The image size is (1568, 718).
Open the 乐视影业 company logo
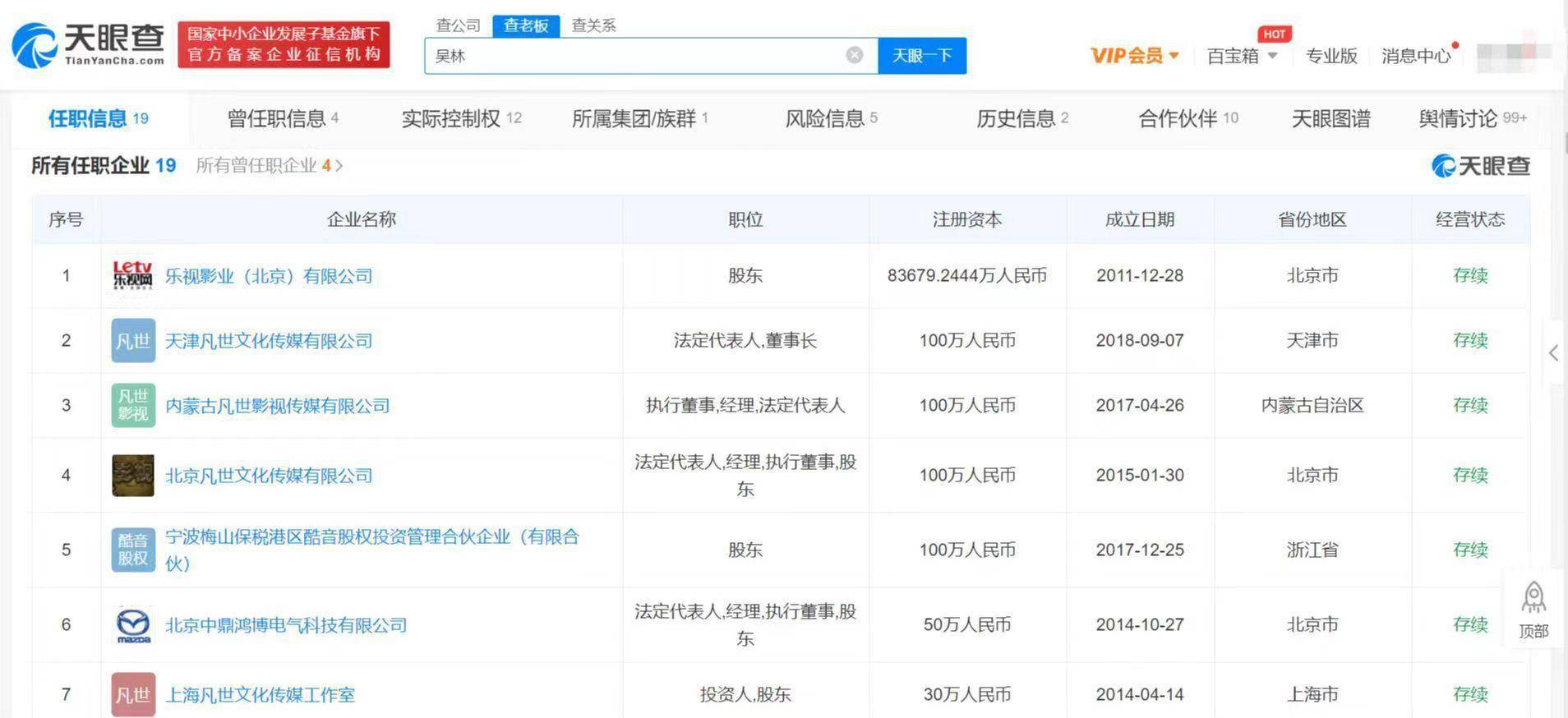(x=133, y=275)
